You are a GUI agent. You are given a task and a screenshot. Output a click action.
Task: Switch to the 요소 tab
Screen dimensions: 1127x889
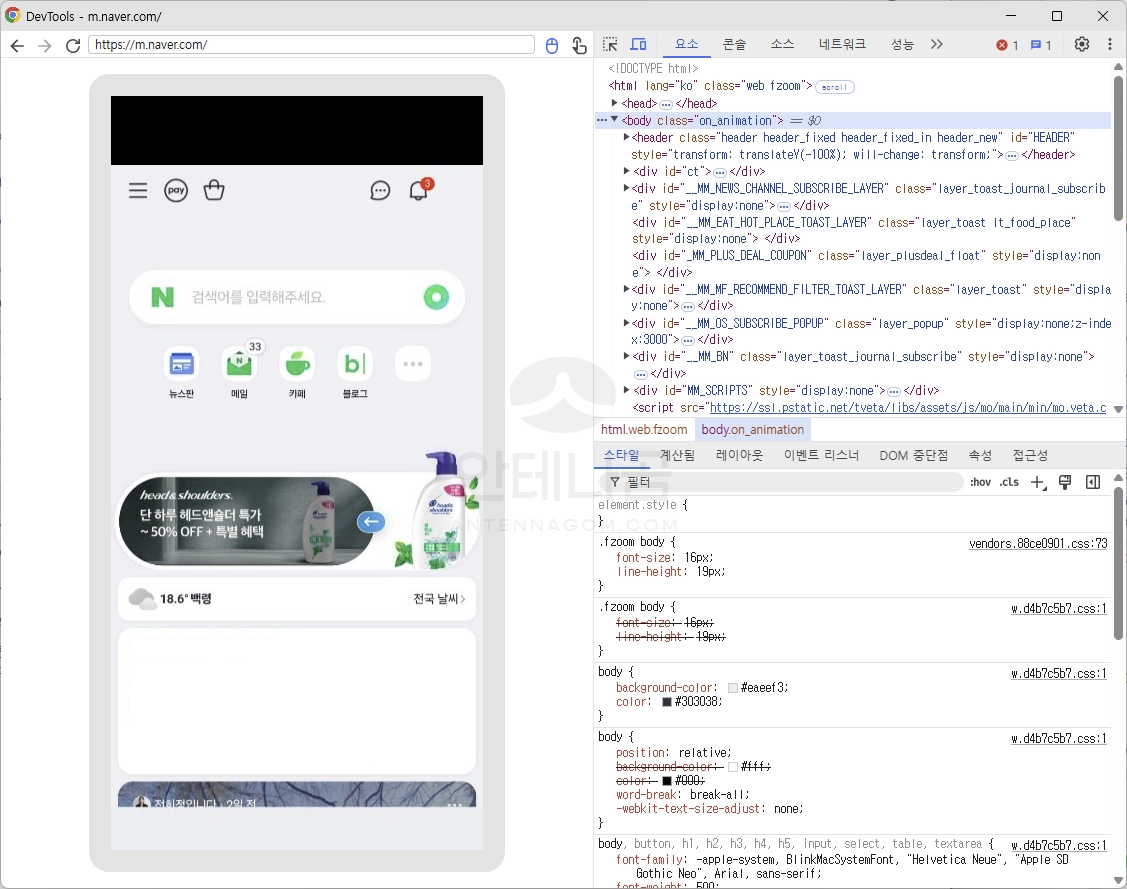686,45
